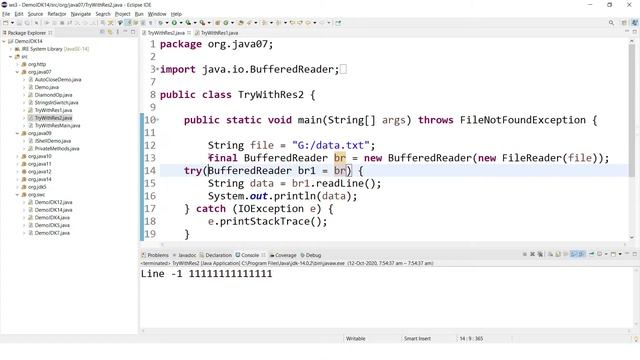The height and width of the screenshot is (360, 640).
Task: Toggle Link with Editor in Package Explorer
Action: pyautogui.click(x=110, y=32)
